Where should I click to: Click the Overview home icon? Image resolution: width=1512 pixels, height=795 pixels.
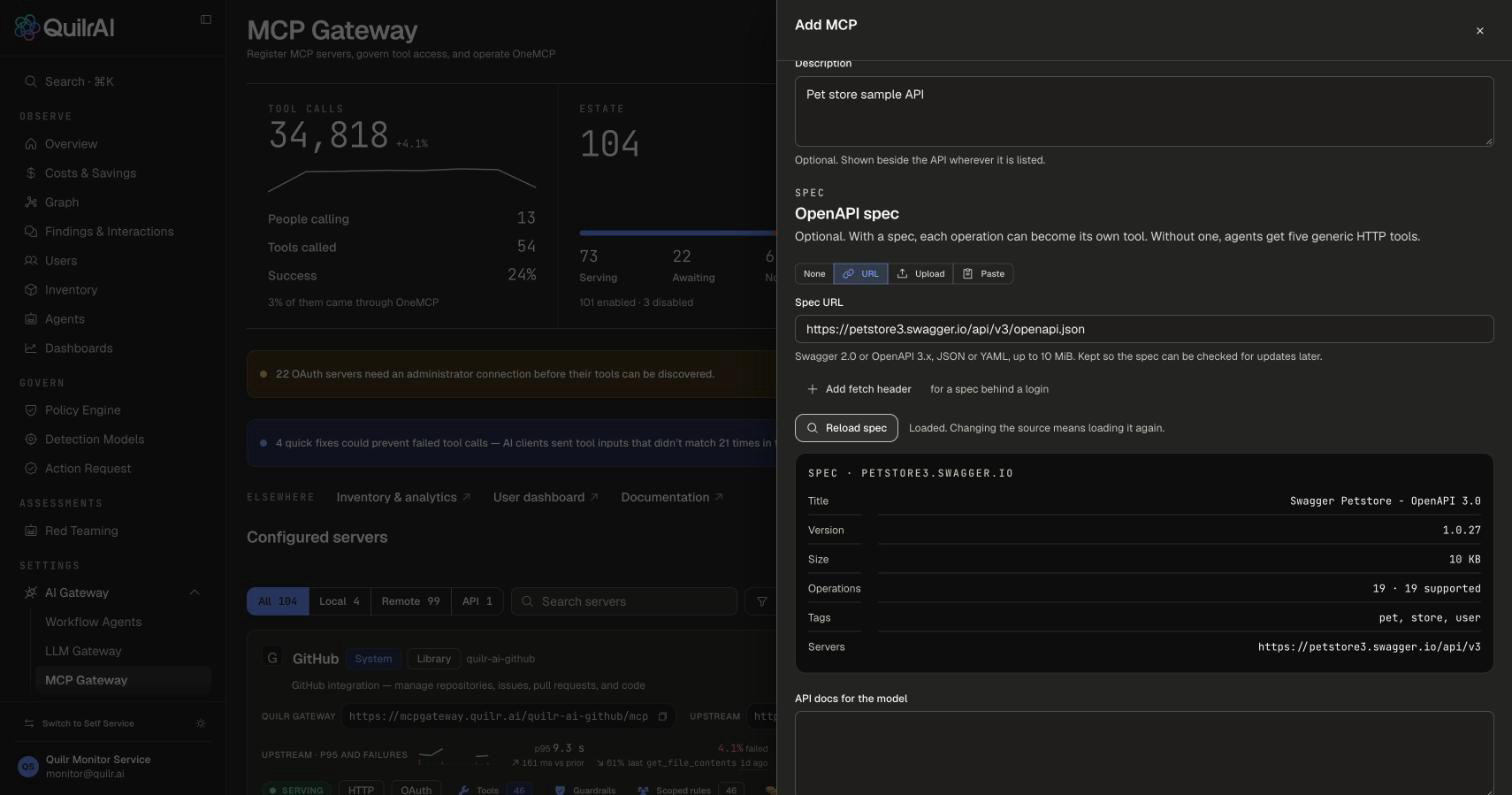31,144
